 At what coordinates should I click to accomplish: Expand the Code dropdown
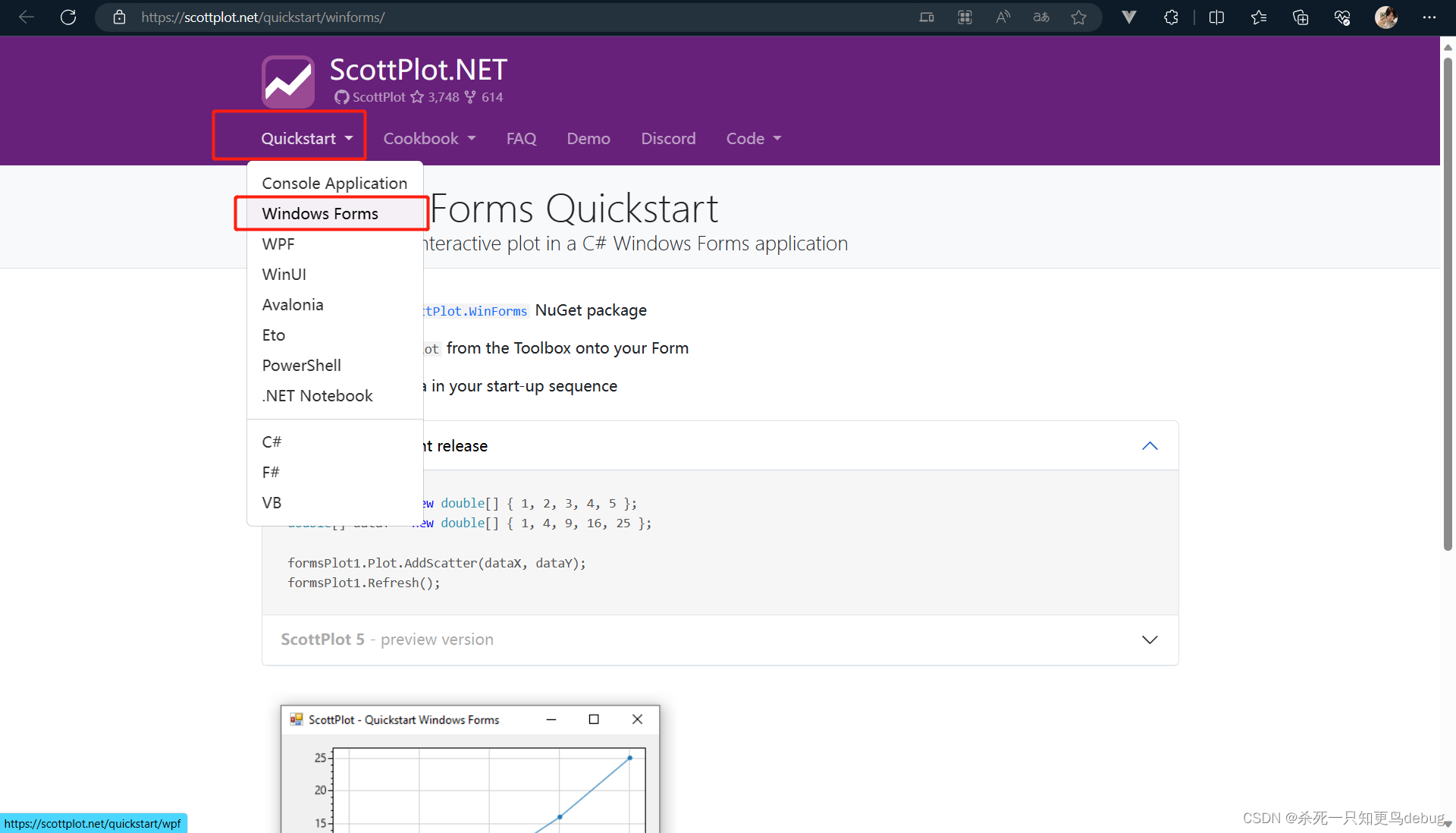pos(754,138)
